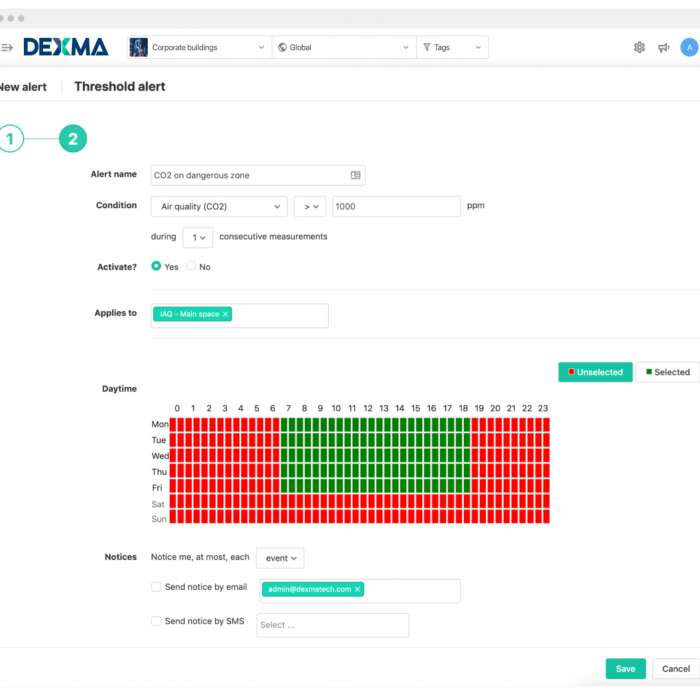Change the greater-than operator dropdown
700x700 pixels.
[310, 206]
